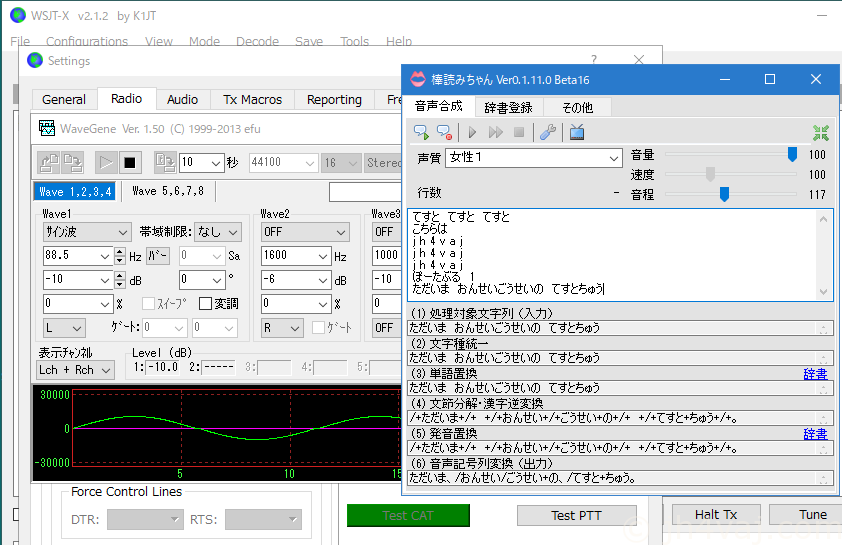The image size is (842, 545).
Task: Click Wave1 frequency stepper arrows beside Hz
Action: 120,256
